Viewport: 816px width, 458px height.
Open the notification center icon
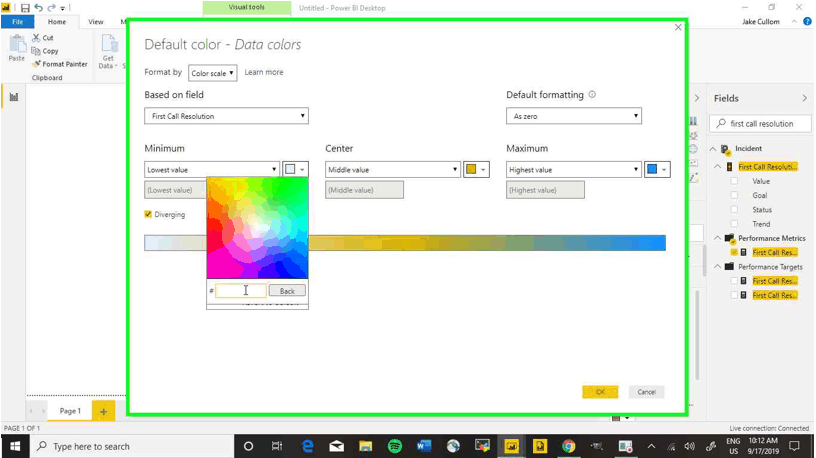794,446
